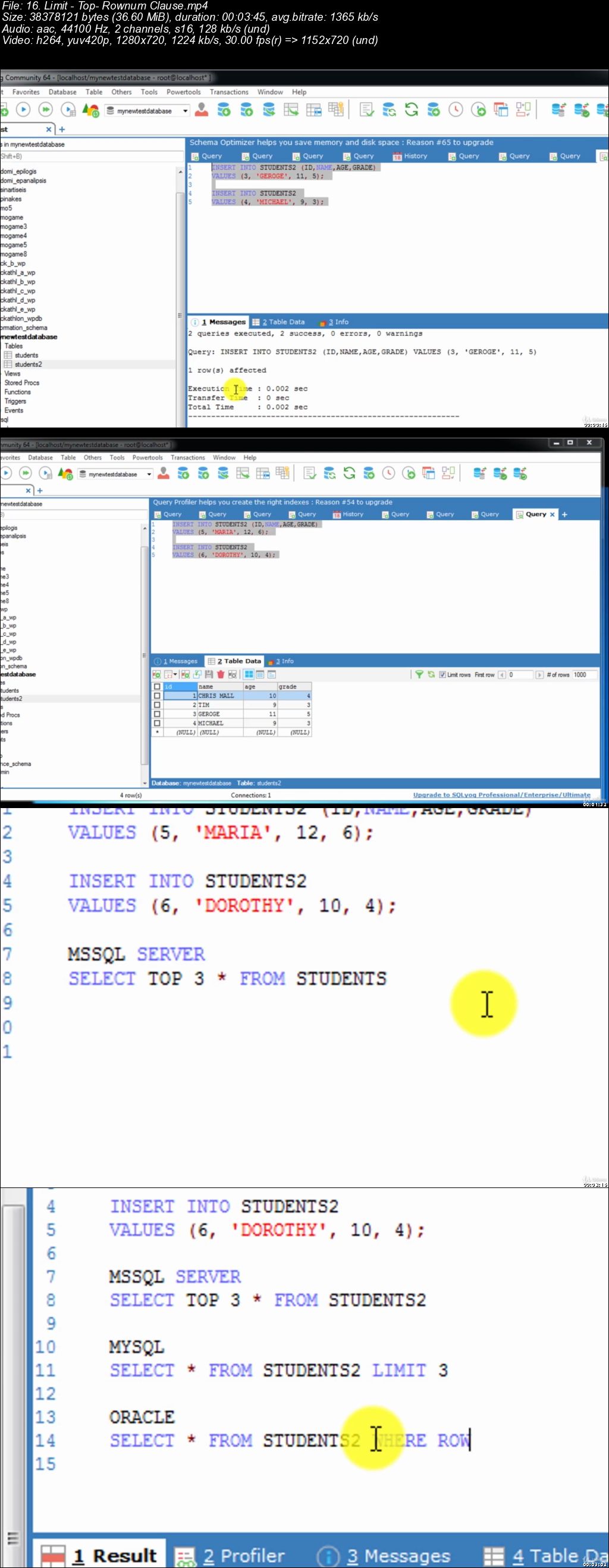Click Execute All Queries icon in top frame

coord(46,109)
